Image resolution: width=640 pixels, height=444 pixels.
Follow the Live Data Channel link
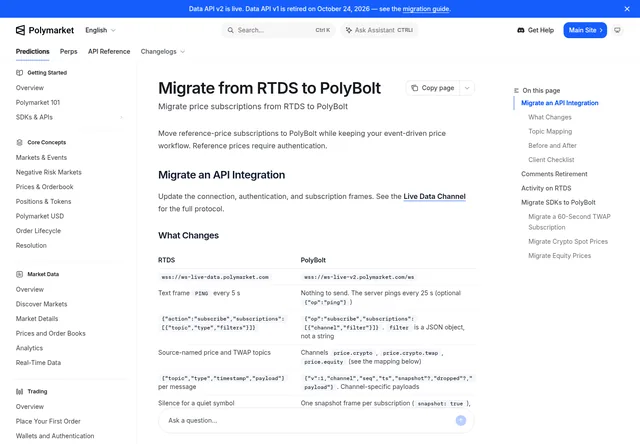[434, 196]
